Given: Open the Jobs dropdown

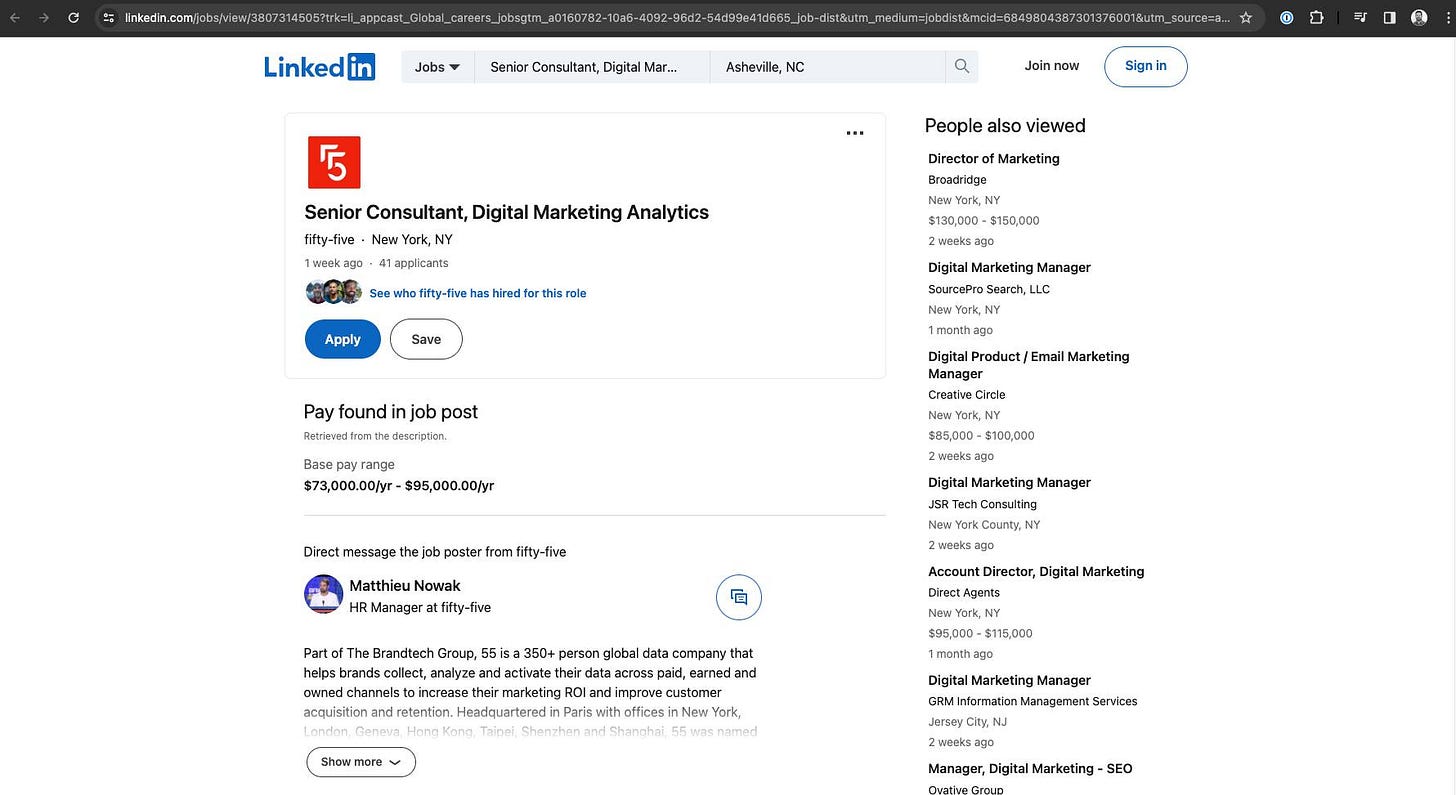Looking at the screenshot, I should click(x=438, y=67).
